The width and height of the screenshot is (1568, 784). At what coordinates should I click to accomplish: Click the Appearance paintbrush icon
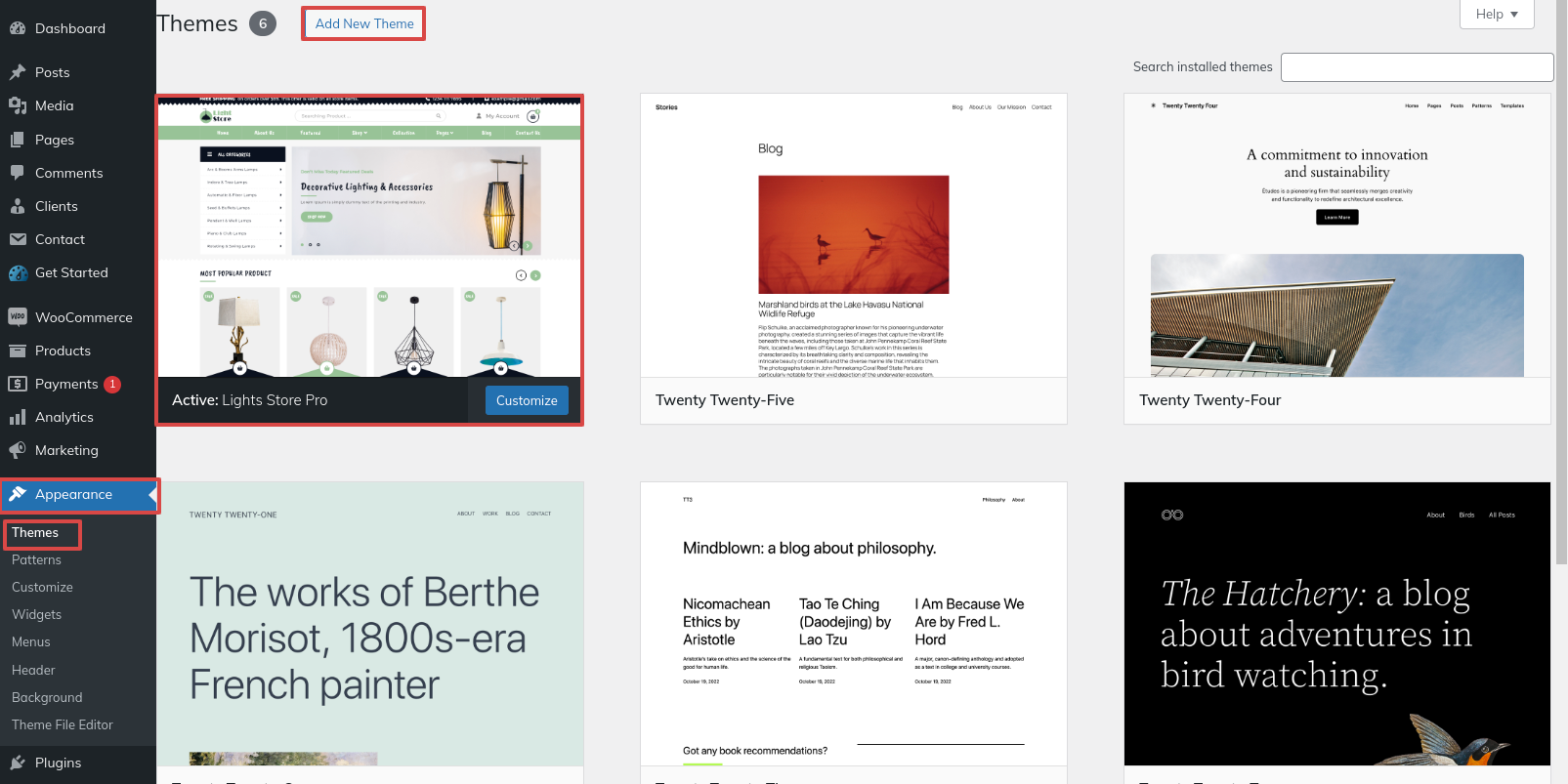(x=18, y=494)
